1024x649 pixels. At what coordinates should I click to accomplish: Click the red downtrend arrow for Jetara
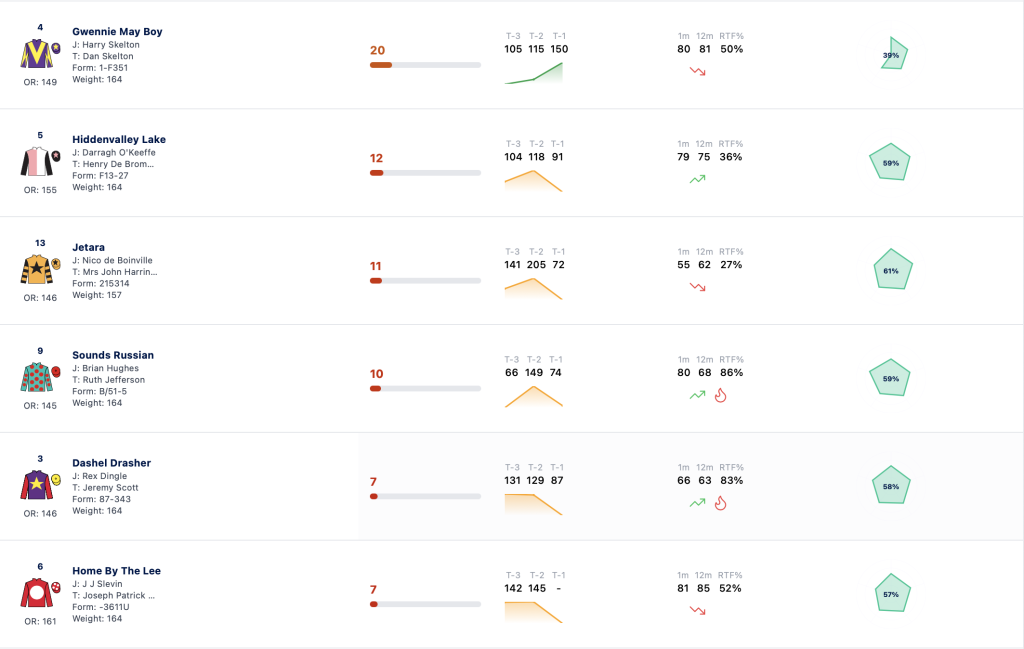pyautogui.click(x=697, y=287)
